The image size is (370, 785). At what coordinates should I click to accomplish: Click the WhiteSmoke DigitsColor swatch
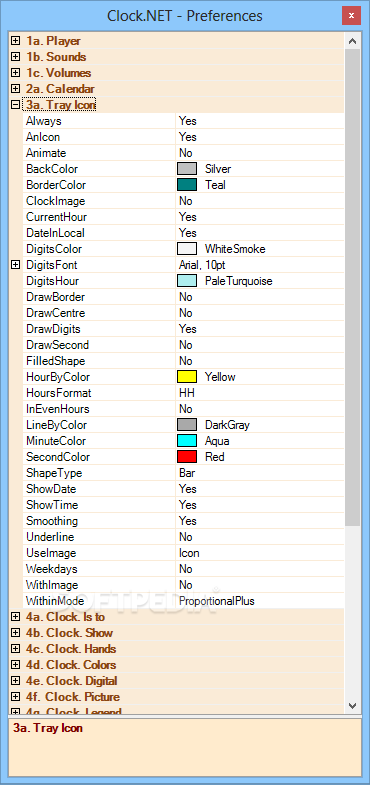(x=187, y=249)
